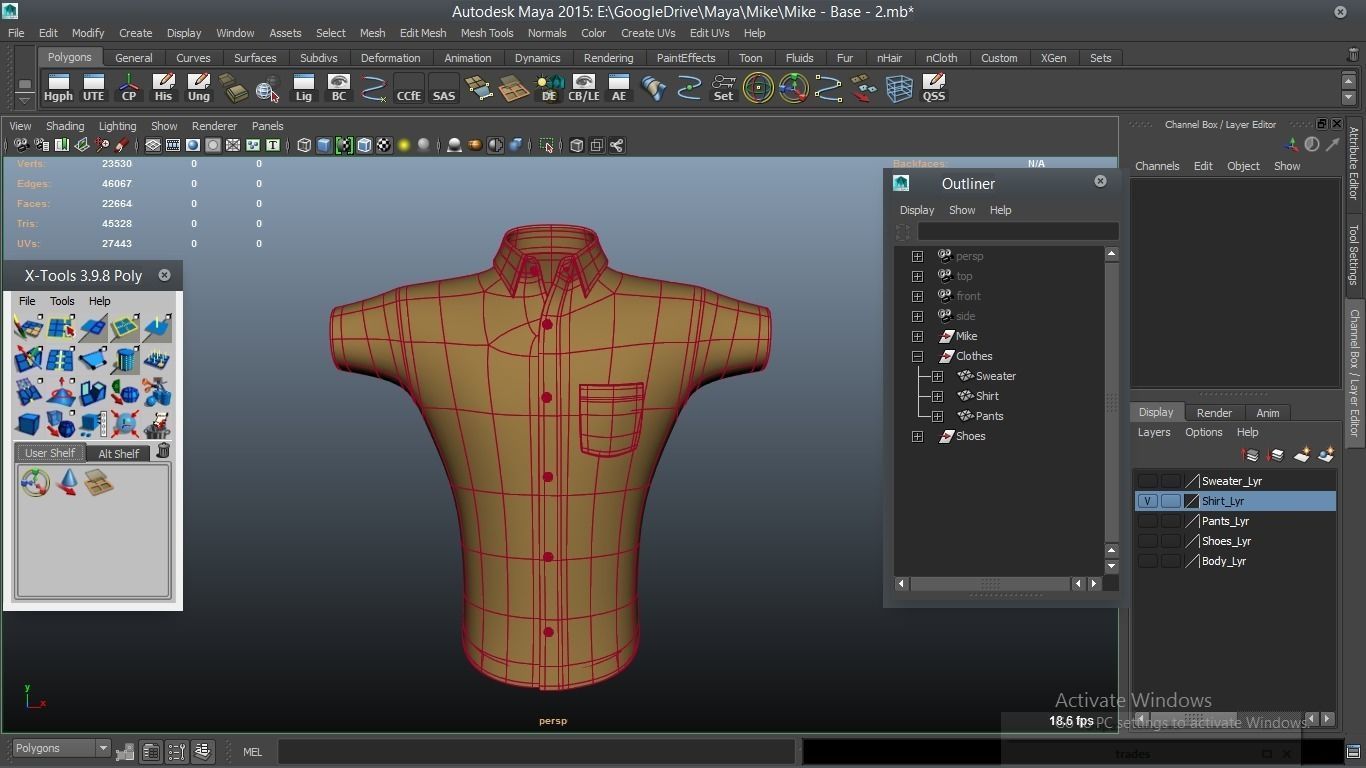Viewport: 1366px width, 768px height.
Task: Click the MEL command line input
Action: click(537, 752)
